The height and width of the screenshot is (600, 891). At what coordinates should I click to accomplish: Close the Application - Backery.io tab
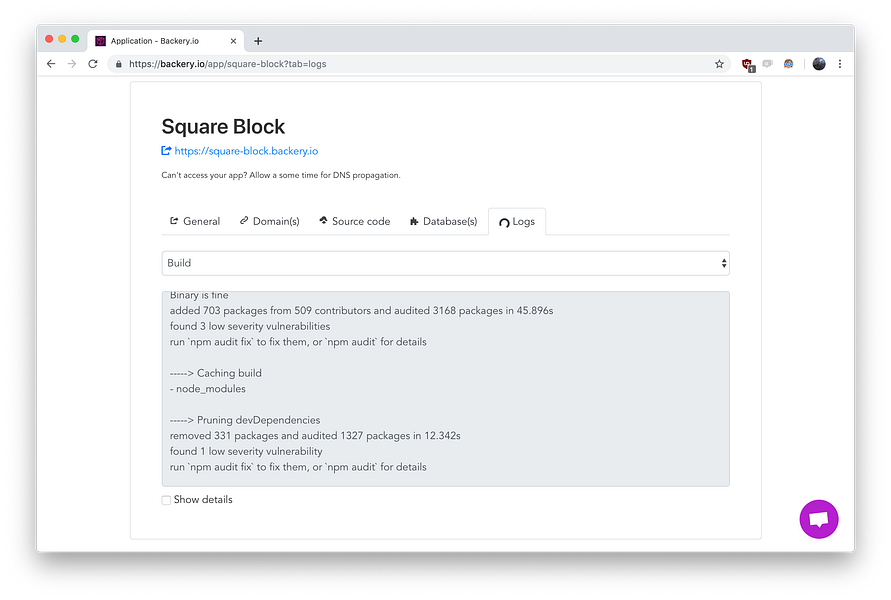[233, 41]
